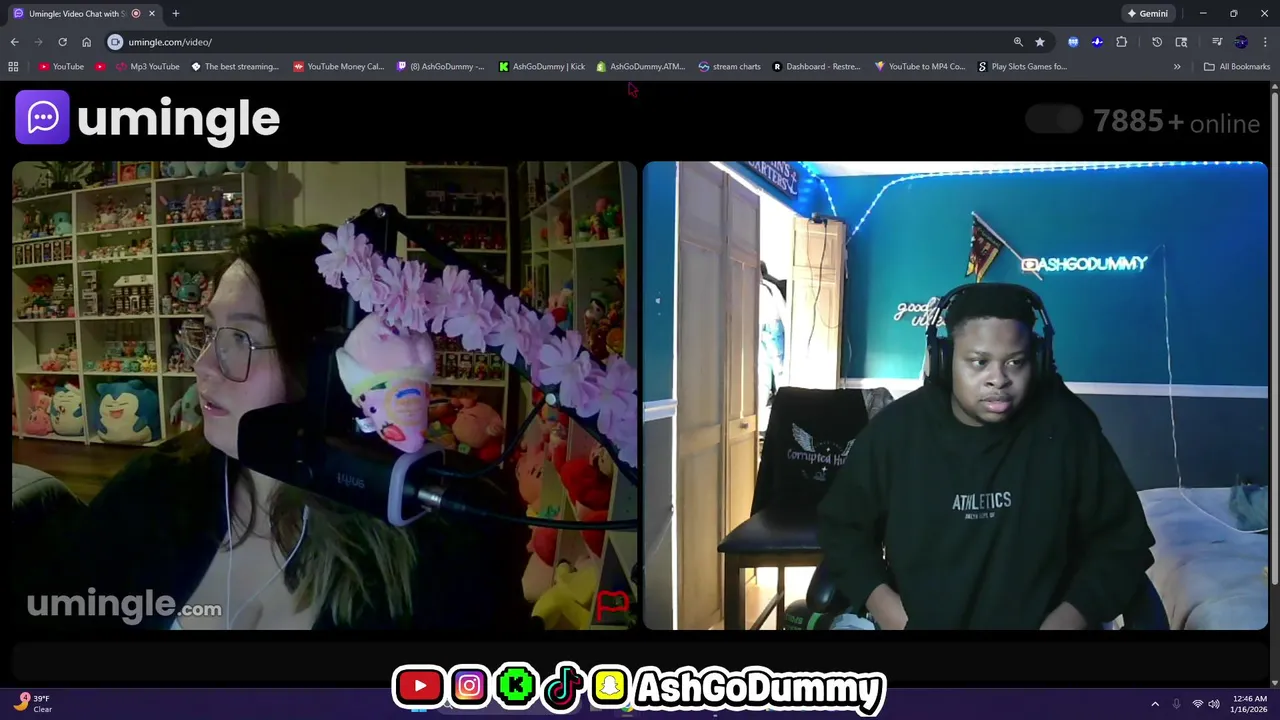Toggle the switch next to 7885+ online
This screenshot has height=720, width=1280.
1054,120
